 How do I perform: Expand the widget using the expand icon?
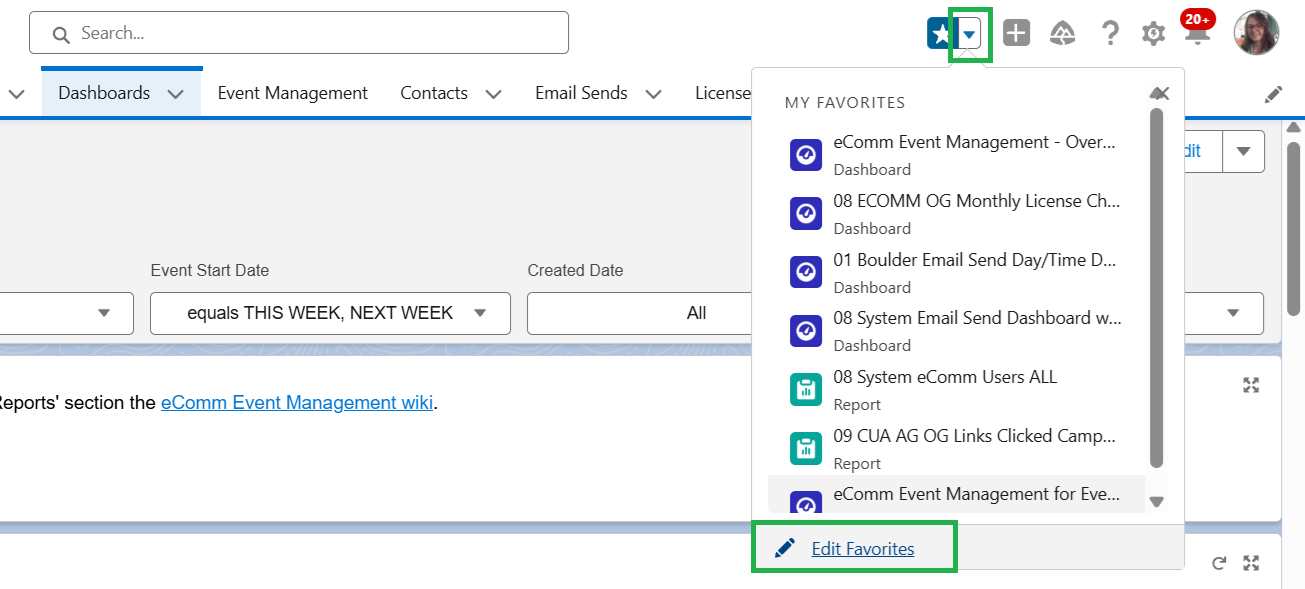point(1250,385)
